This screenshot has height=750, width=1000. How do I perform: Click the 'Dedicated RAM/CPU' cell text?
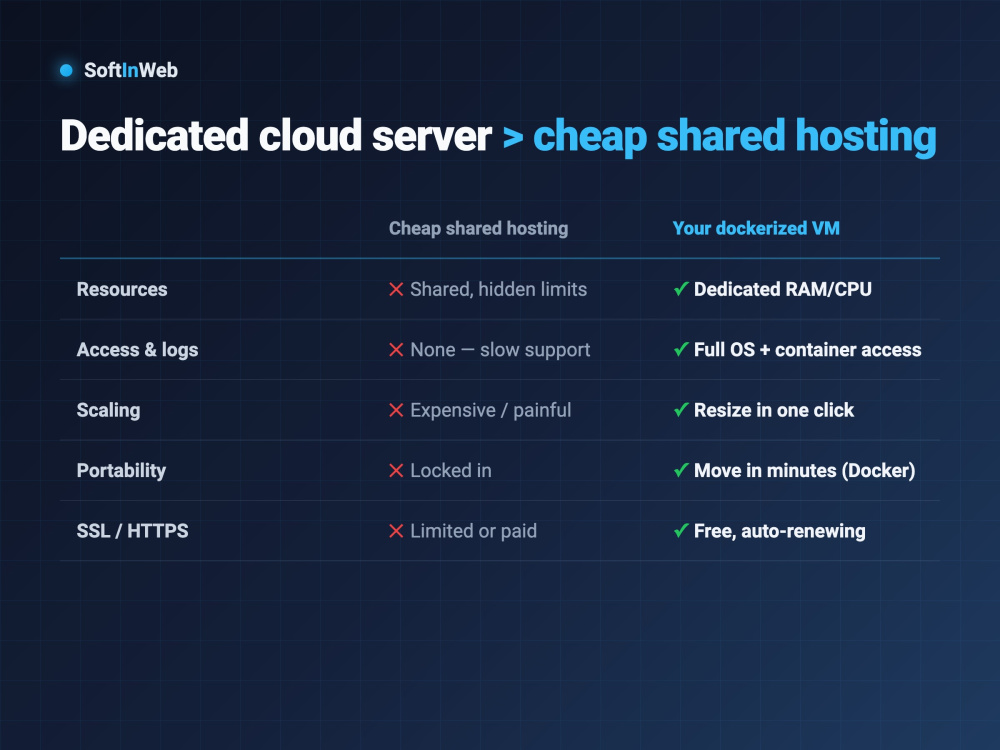[x=783, y=290]
